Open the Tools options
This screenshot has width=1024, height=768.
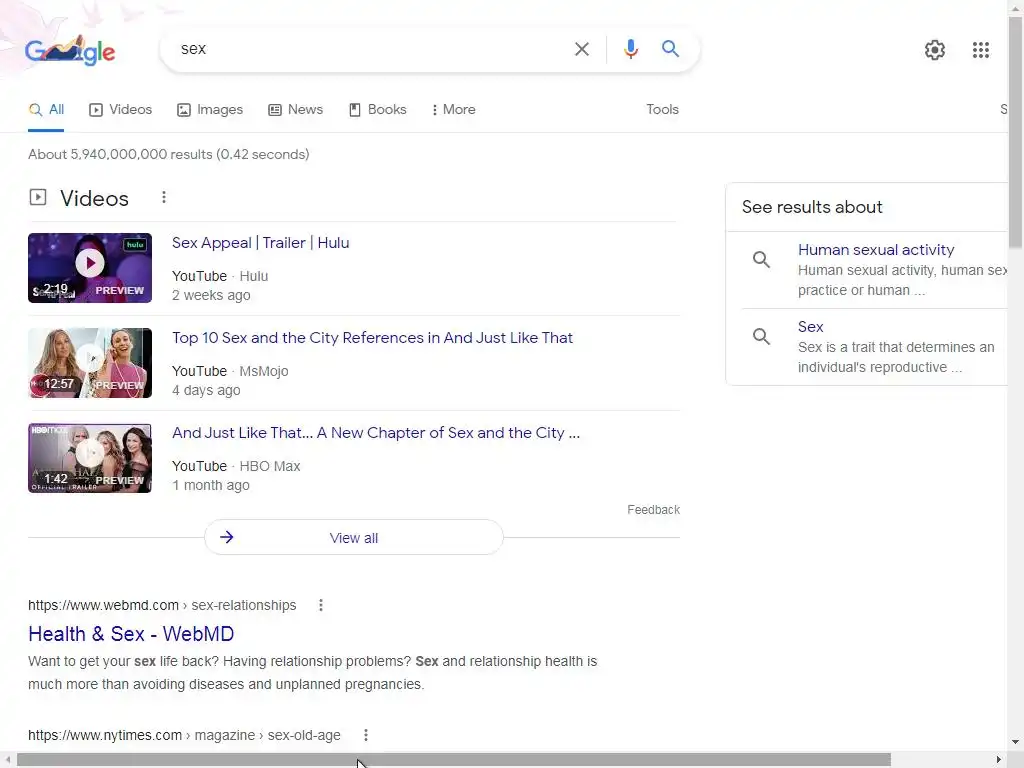pos(662,110)
